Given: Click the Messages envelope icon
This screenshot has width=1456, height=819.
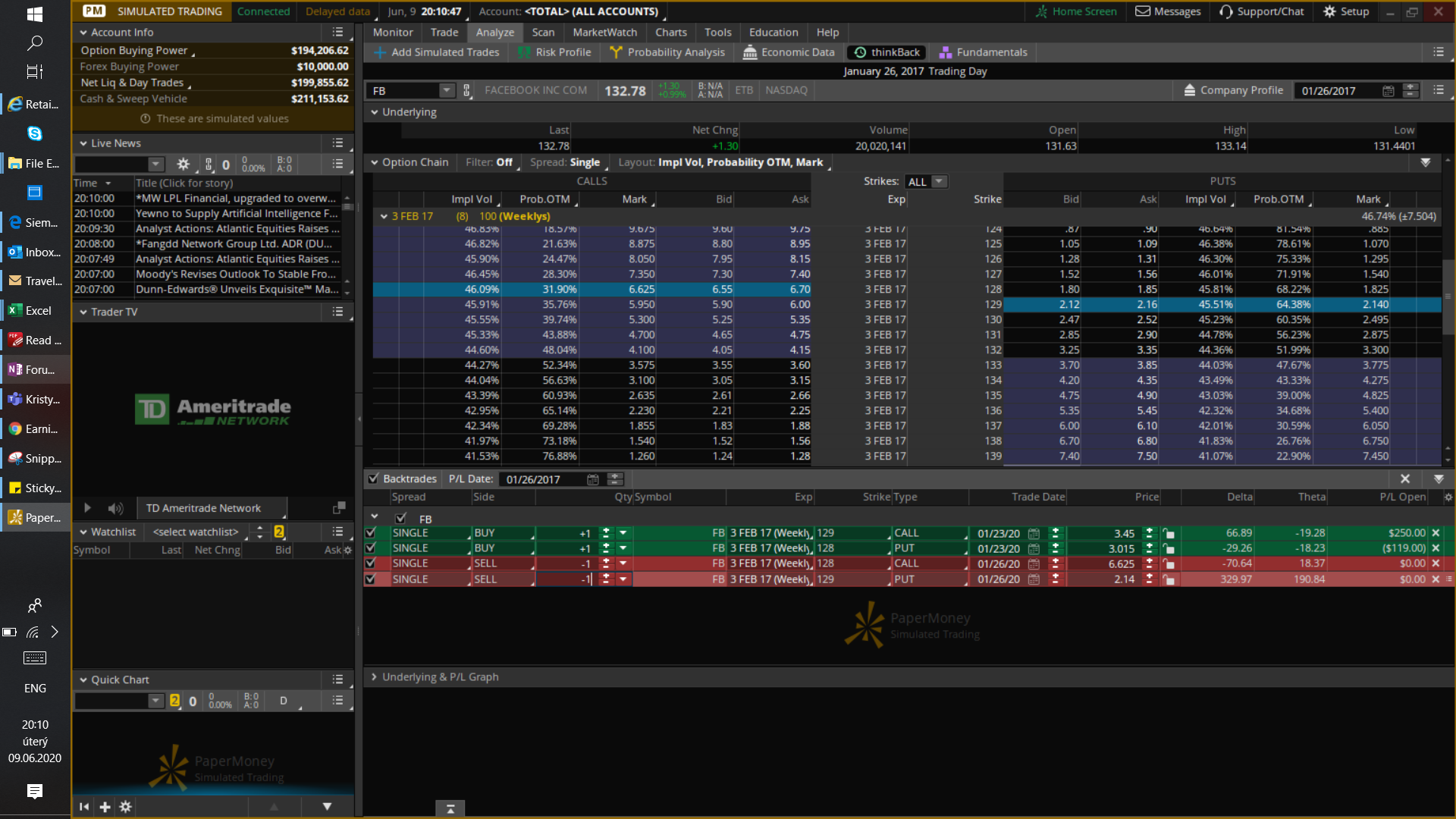Looking at the screenshot, I should coord(1143,11).
